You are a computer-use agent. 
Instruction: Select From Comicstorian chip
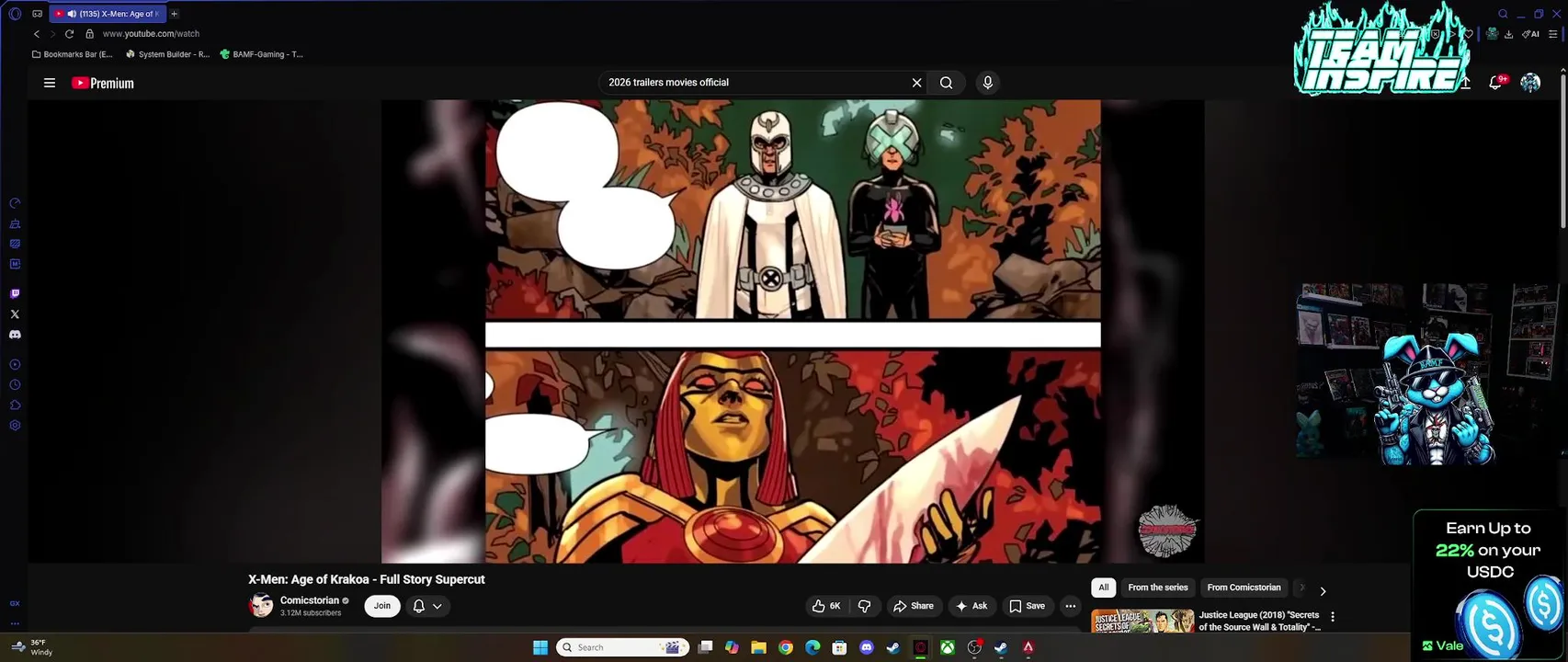[x=1244, y=588]
